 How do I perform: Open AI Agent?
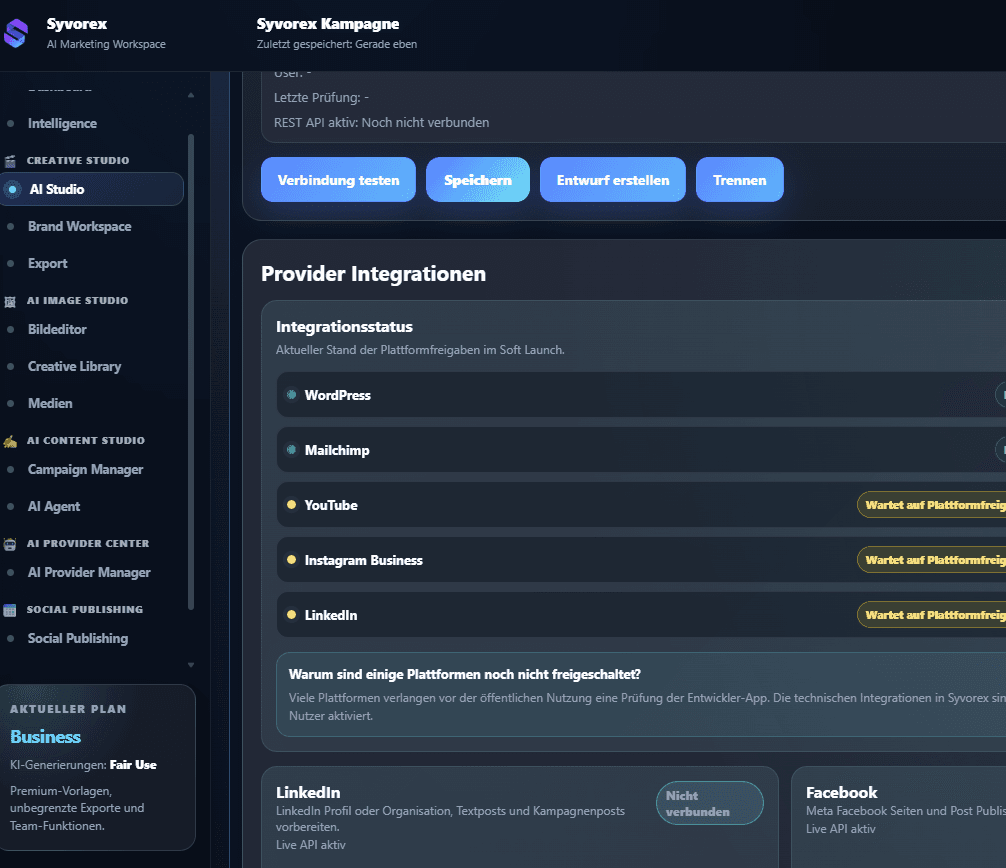(54, 507)
